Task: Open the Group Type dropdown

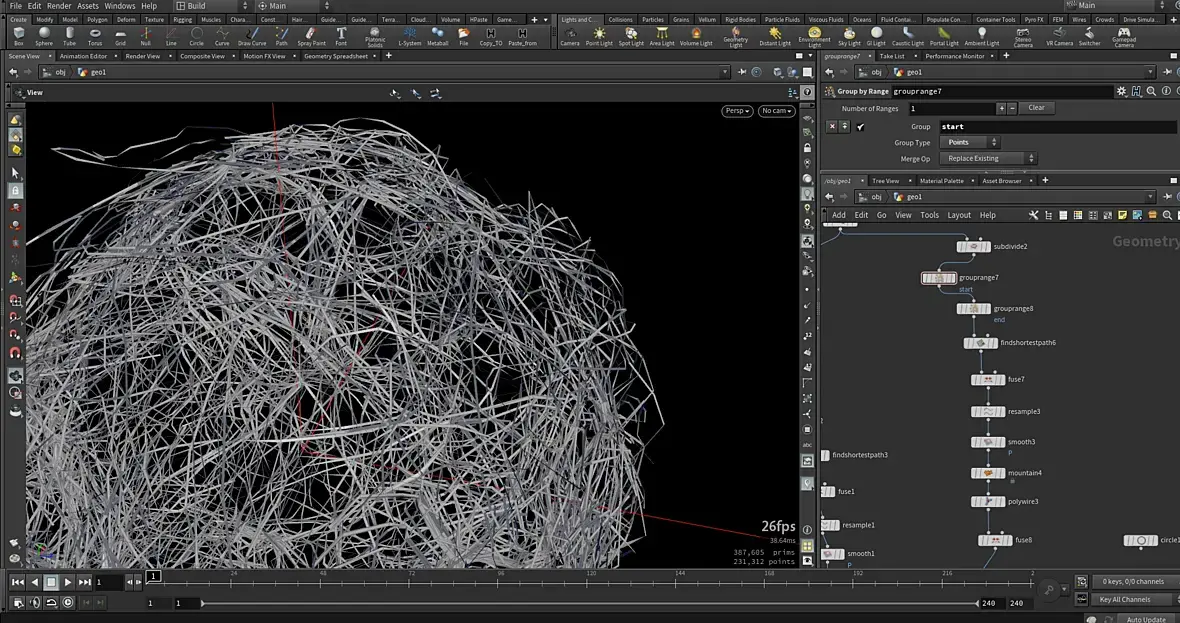Action: pyautogui.click(x=968, y=143)
